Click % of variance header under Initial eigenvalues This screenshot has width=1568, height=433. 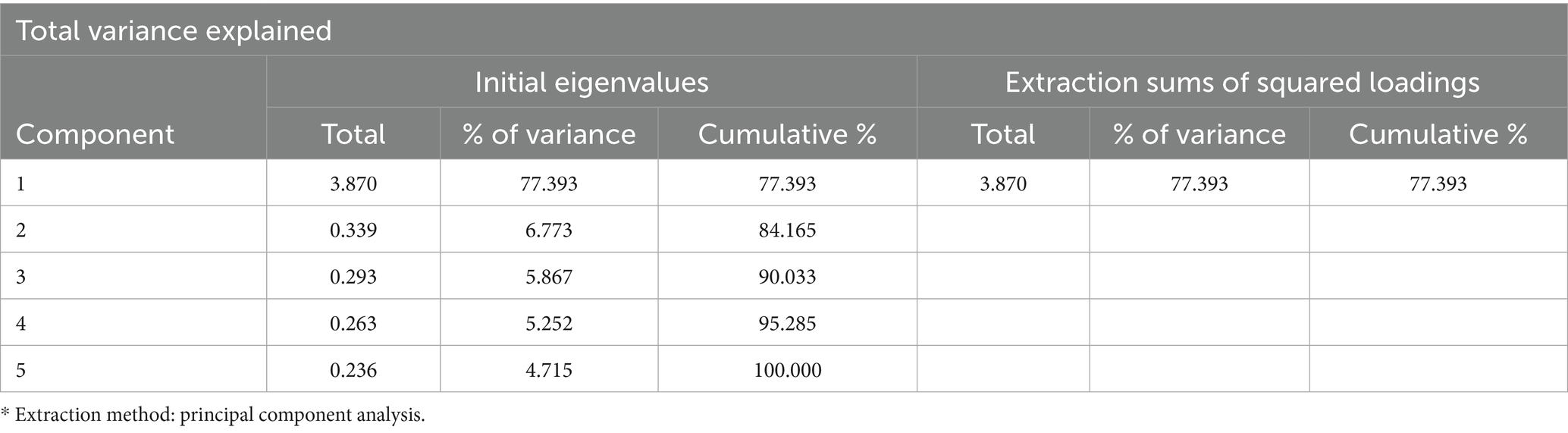[x=549, y=134]
